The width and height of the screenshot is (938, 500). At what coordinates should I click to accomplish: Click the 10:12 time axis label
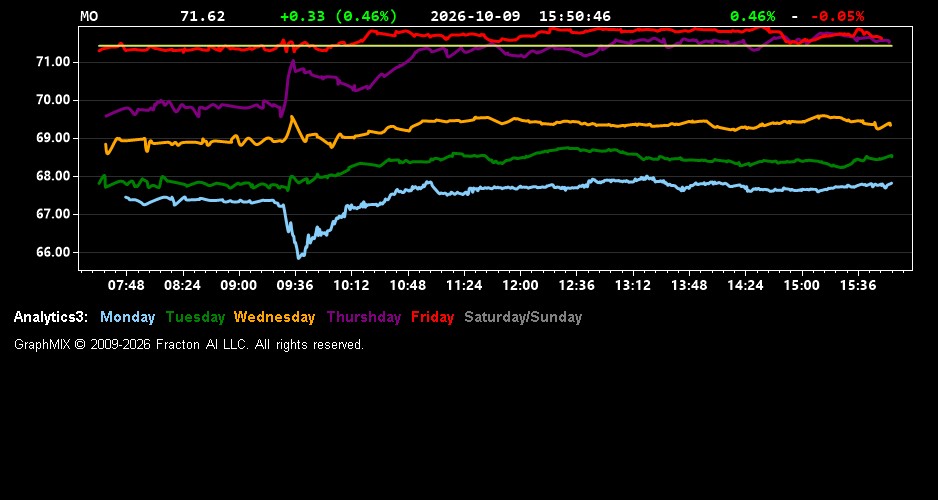point(351,285)
